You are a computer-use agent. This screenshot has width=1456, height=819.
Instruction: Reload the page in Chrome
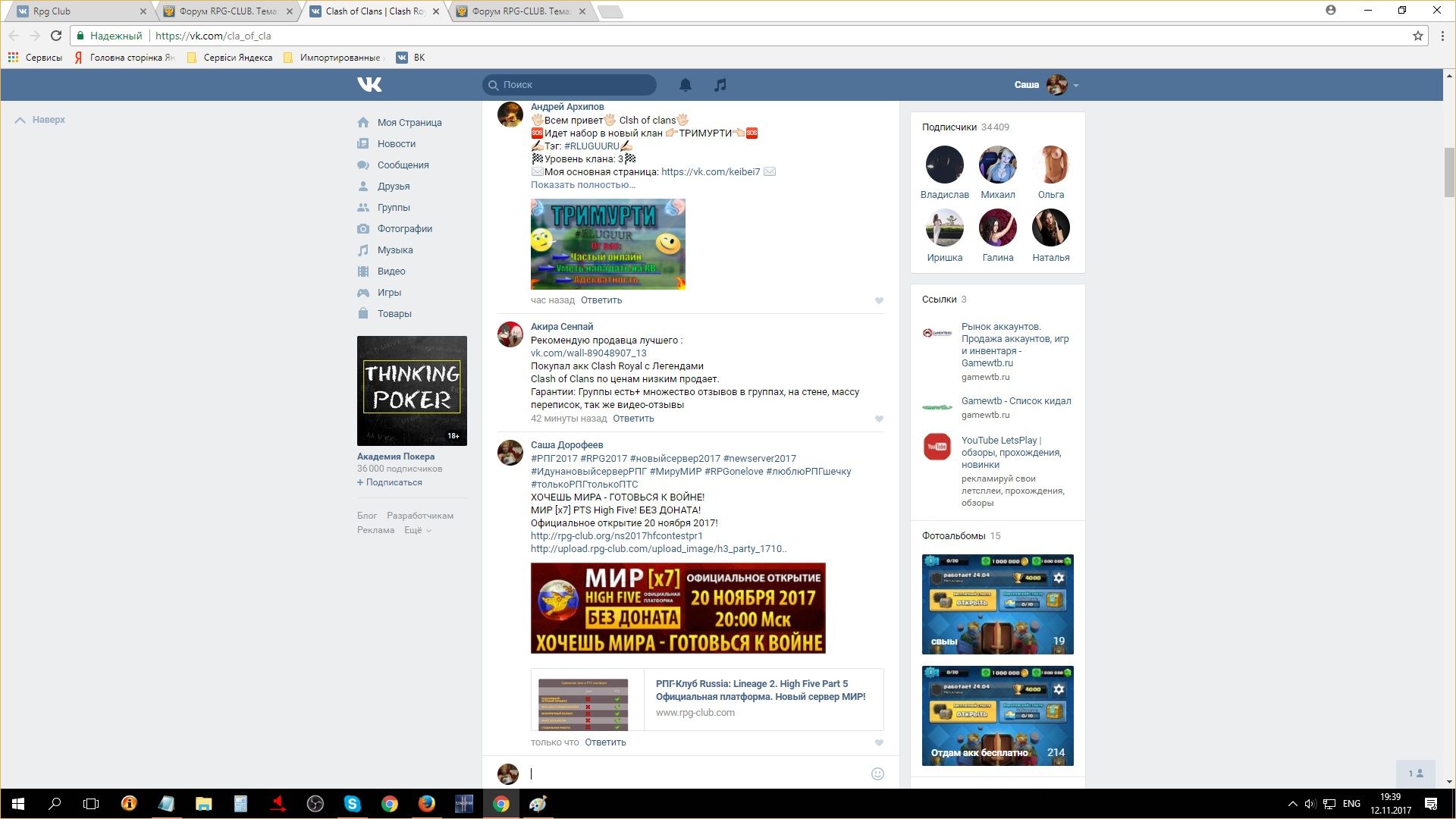tap(55, 36)
